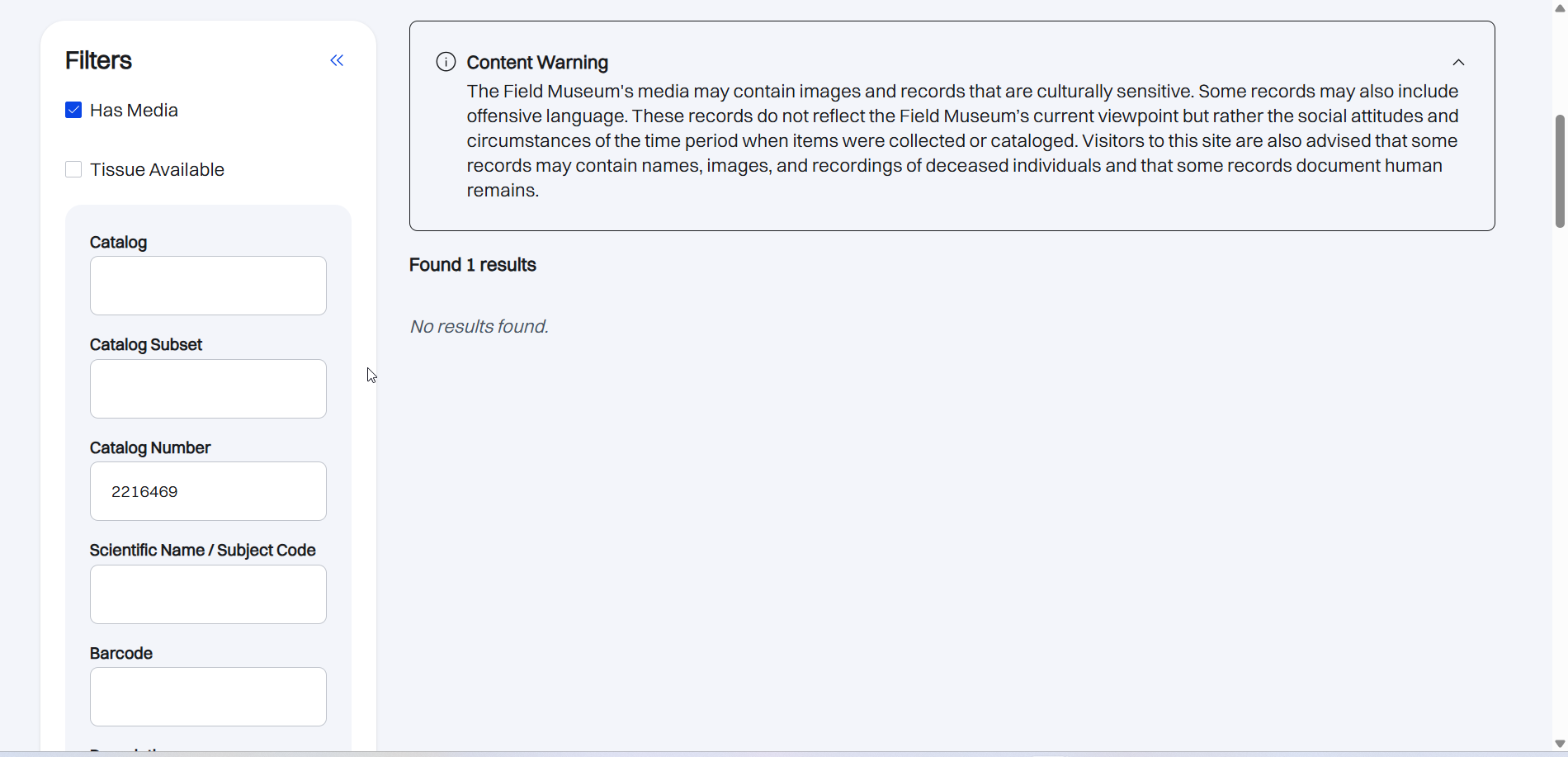This screenshot has width=1568, height=757.
Task: Click the Filters panel title
Action: pyautogui.click(x=98, y=60)
